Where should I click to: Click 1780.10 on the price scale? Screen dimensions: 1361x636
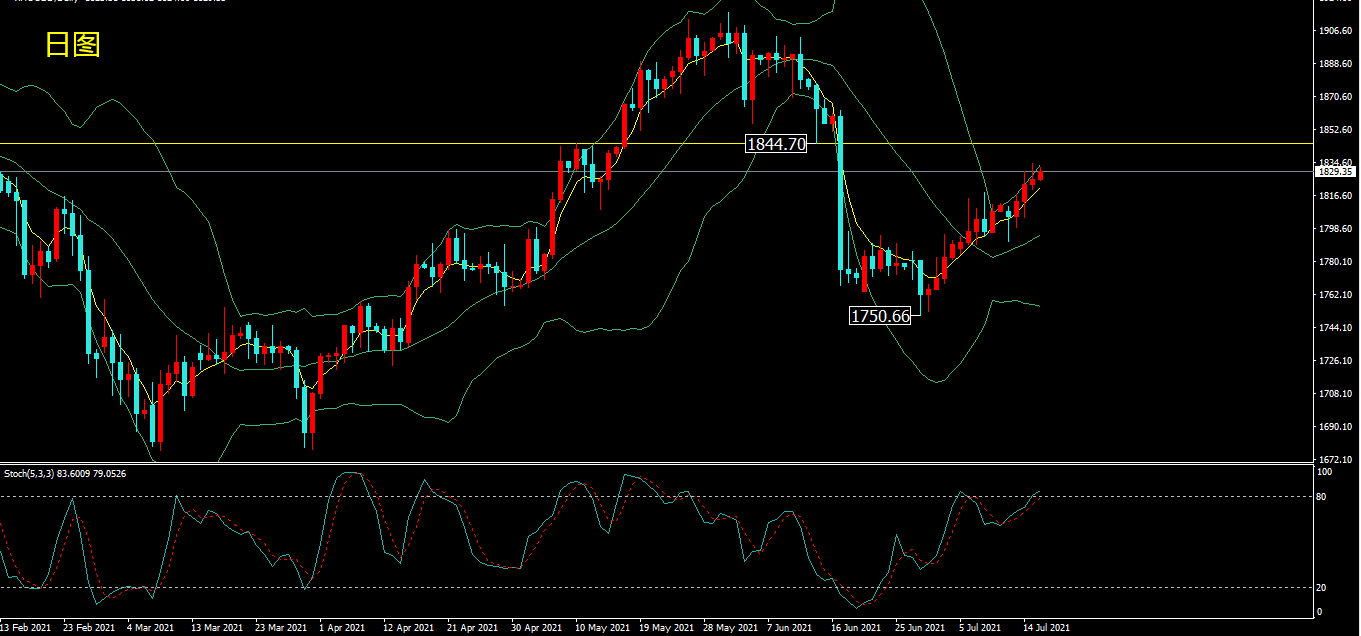tap(1336, 262)
